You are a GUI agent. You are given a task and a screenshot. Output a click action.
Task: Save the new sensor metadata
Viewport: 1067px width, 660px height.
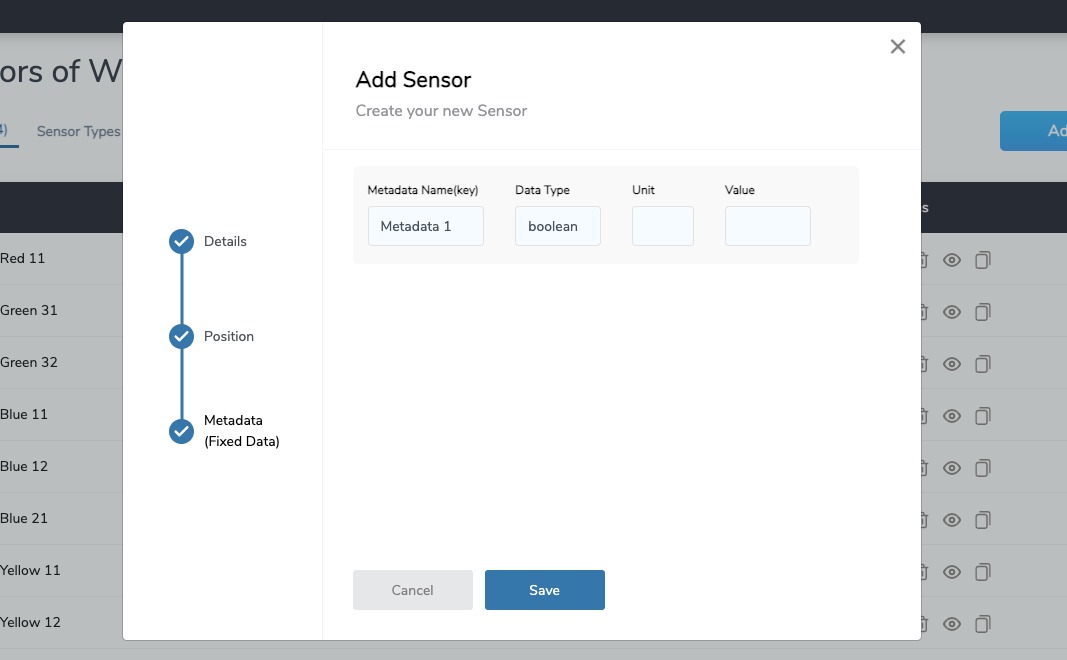click(x=544, y=590)
